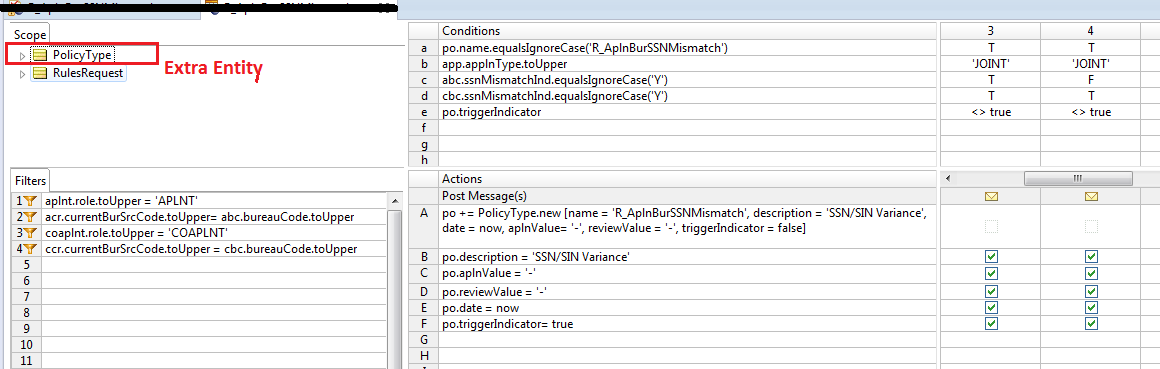Expand the PolicyType tree node

(22, 55)
